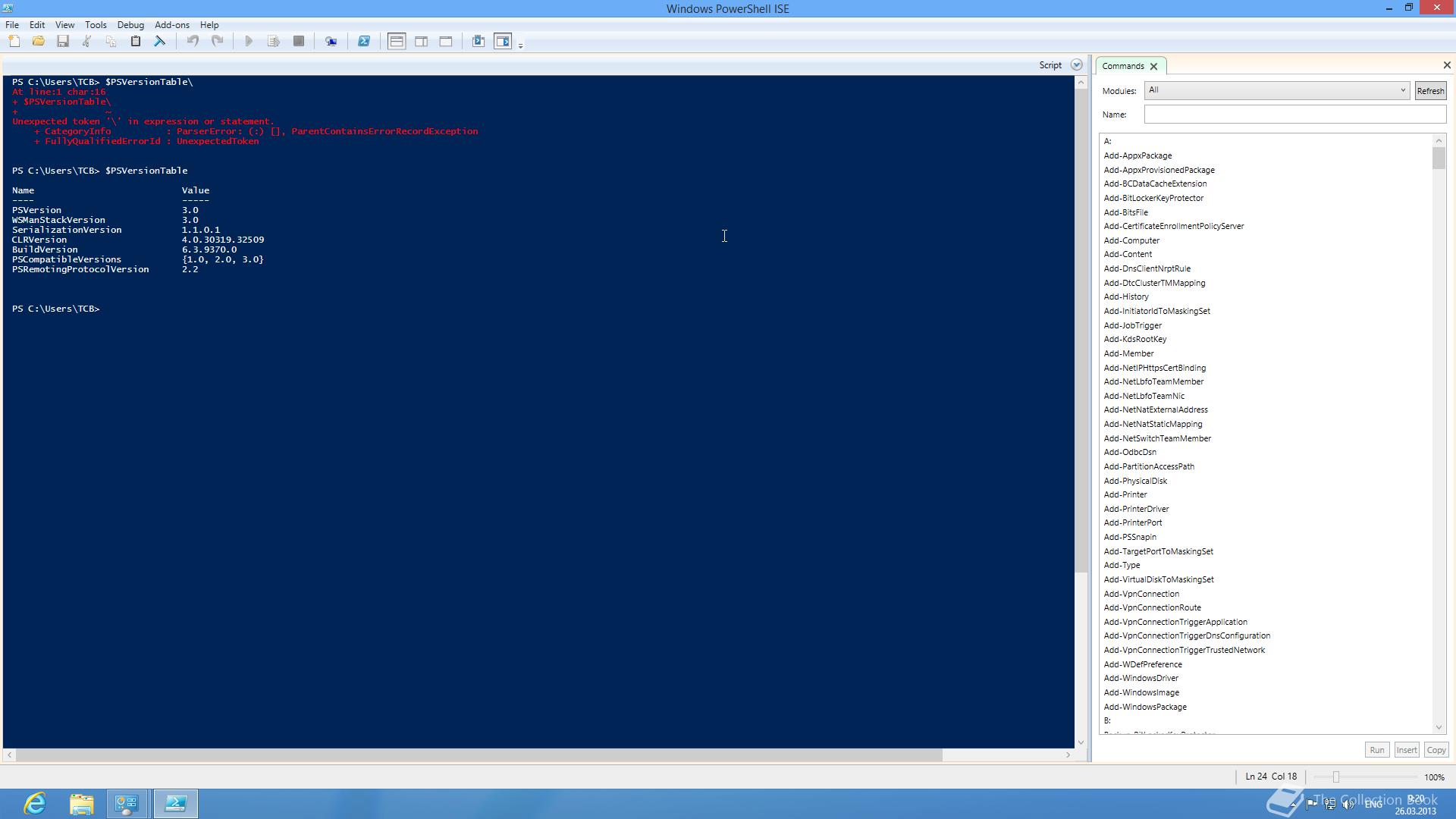Show script pane on right layout
Image resolution: width=1456 pixels, height=819 pixels.
coord(422,42)
